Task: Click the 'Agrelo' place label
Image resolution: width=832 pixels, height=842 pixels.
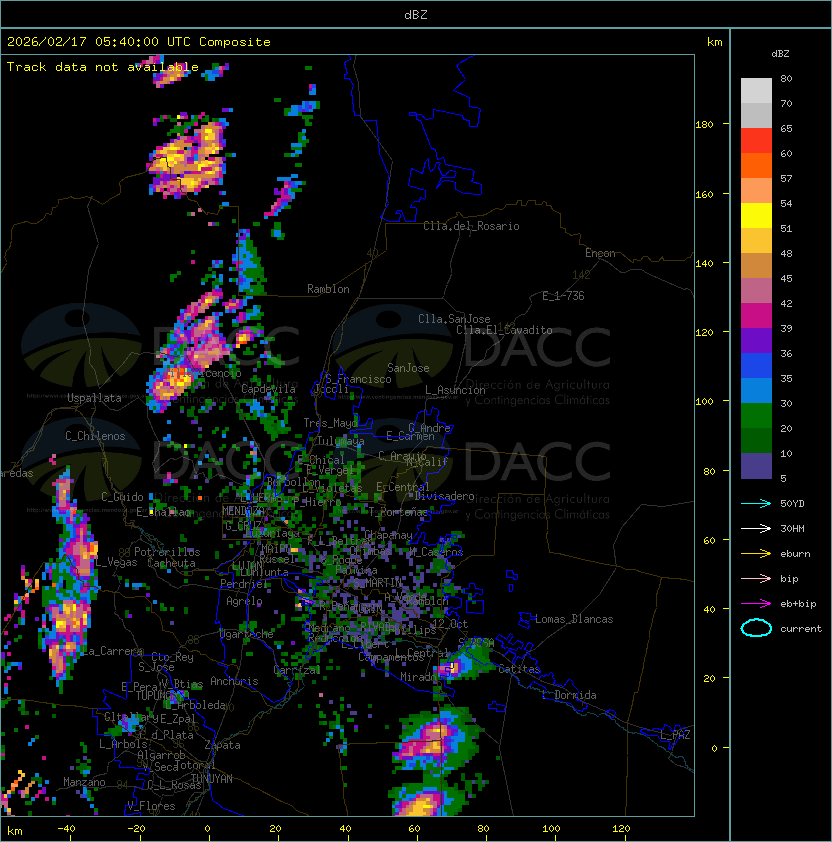Action: click(x=244, y=601)
